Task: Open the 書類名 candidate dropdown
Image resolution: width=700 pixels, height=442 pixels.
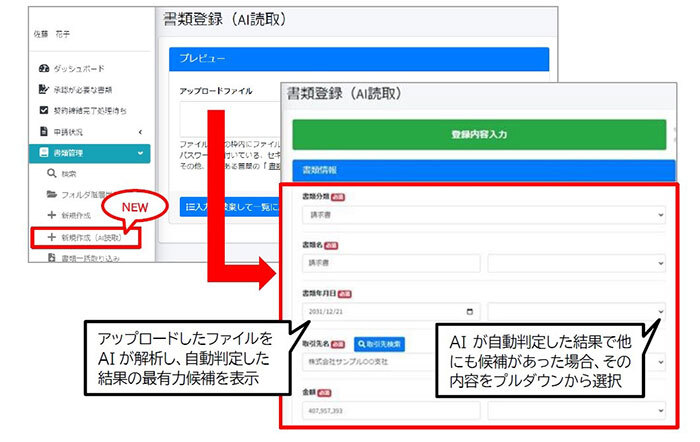Action: (x=576, y=262)
